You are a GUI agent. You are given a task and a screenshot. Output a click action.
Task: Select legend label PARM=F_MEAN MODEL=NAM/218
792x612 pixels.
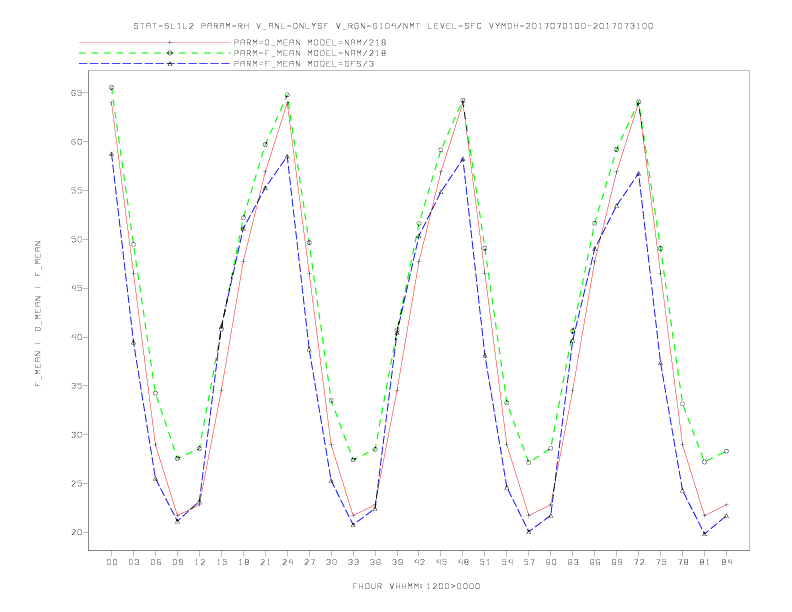click(x=310, y=53)
